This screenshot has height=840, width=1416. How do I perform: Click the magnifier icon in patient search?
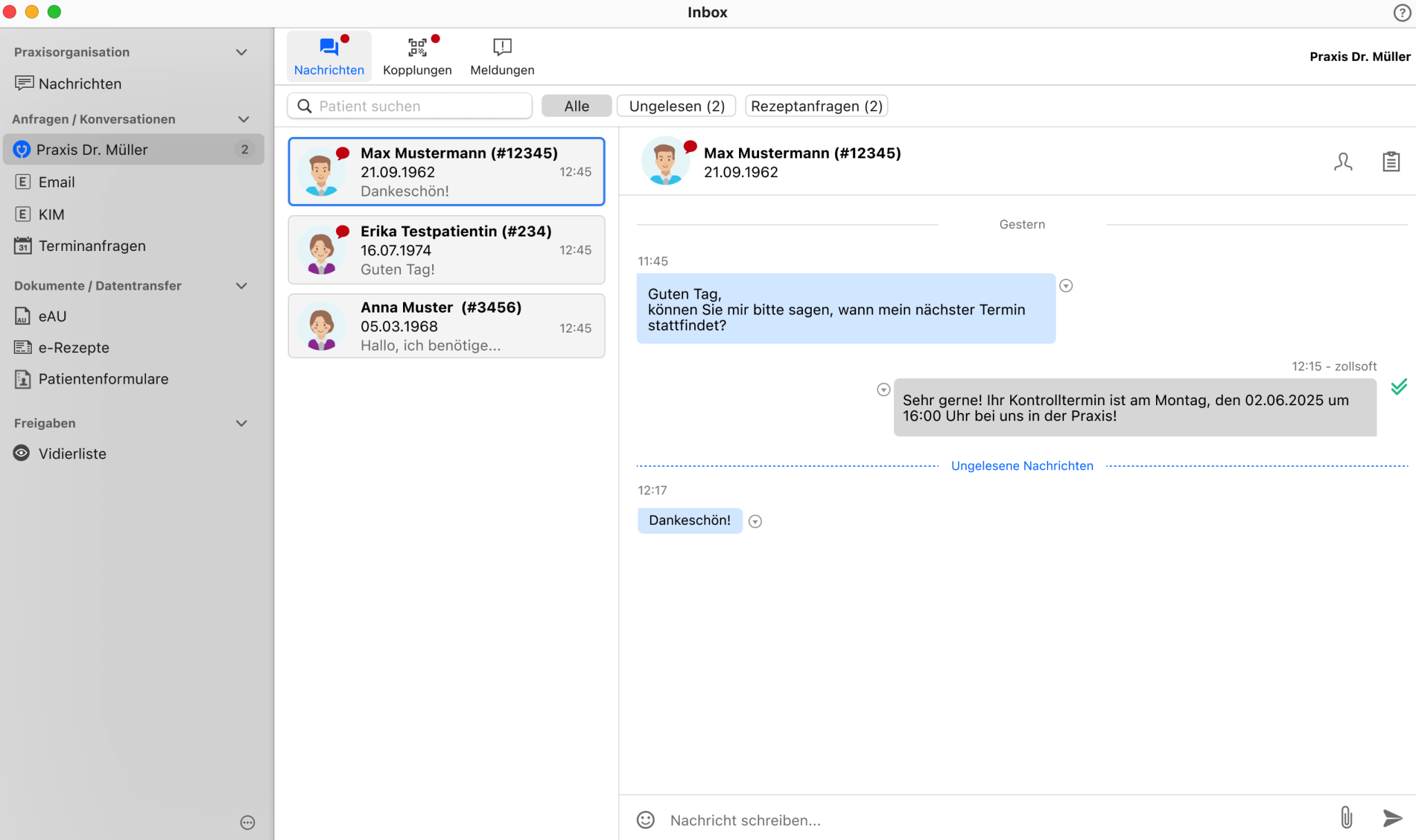pyautogui.click(x=304, y=106)
